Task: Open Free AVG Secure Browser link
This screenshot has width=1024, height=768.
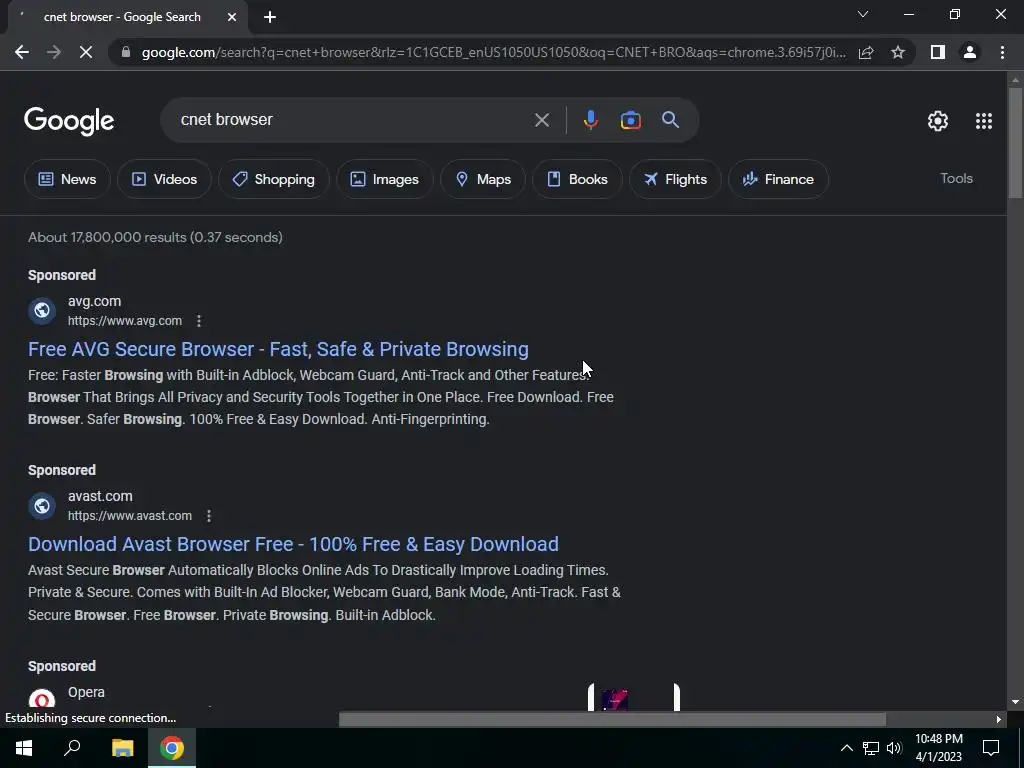Action: click(x=278, y=349)
